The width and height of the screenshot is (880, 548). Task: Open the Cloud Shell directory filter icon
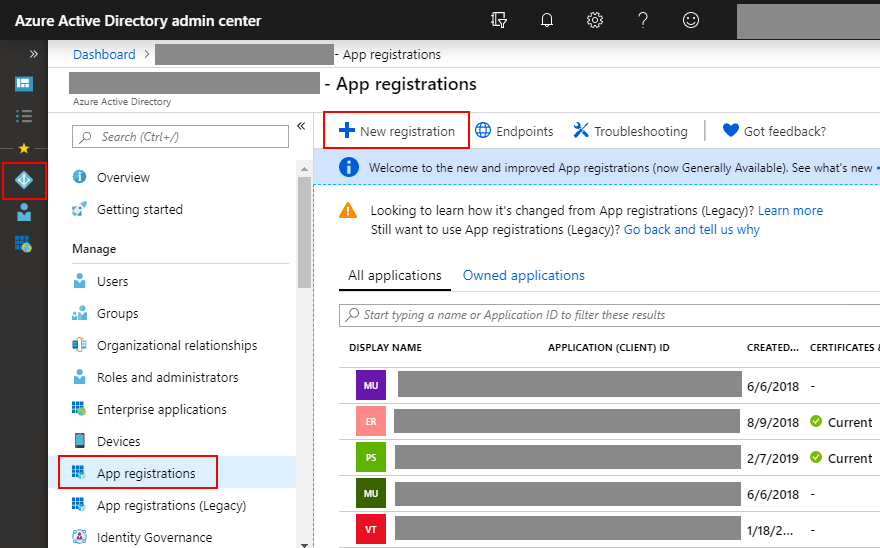click(498, 20)
